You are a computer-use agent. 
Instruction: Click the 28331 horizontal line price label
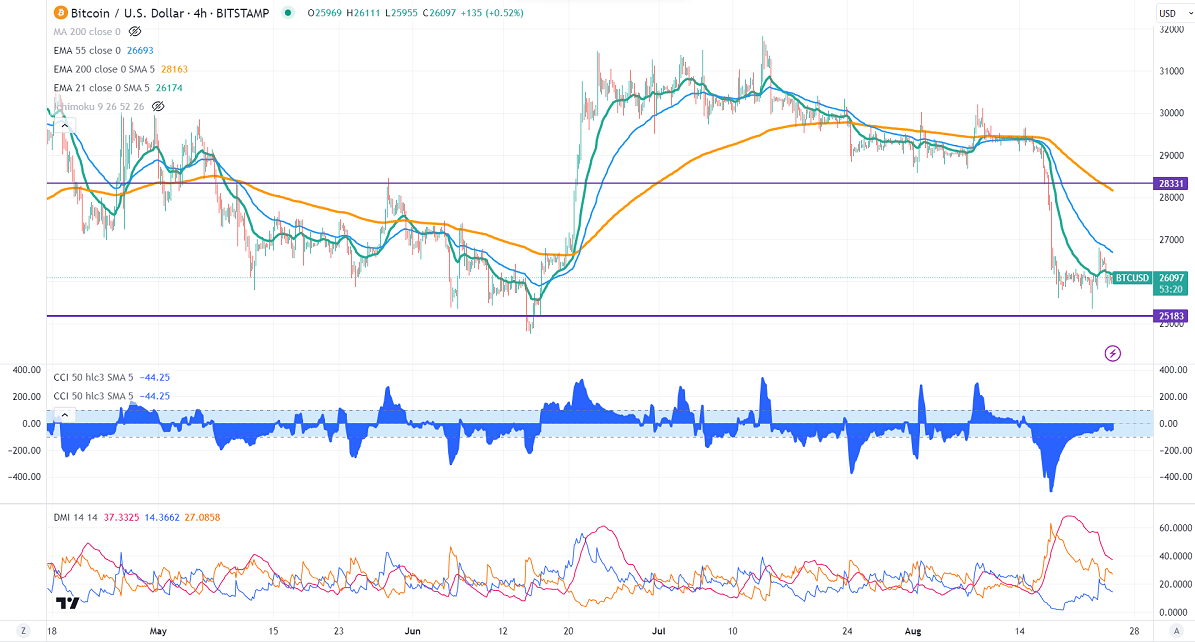point(1171,184)
